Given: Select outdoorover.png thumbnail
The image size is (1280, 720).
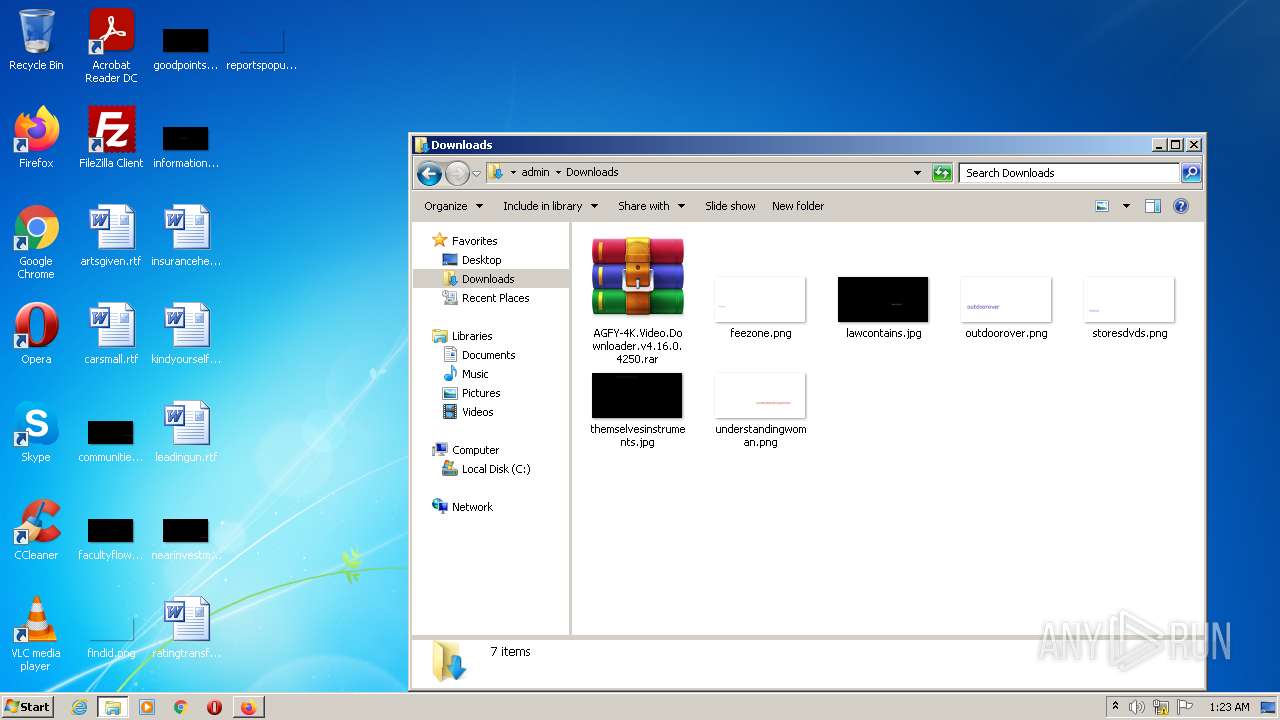Looking at the screenshot, I should pyautogui.click(x=1006, y=308).
